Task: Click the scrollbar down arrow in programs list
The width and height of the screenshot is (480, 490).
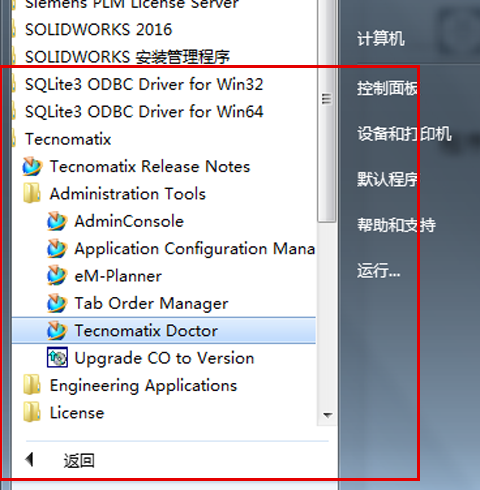Action: click(x=327, y=415)
